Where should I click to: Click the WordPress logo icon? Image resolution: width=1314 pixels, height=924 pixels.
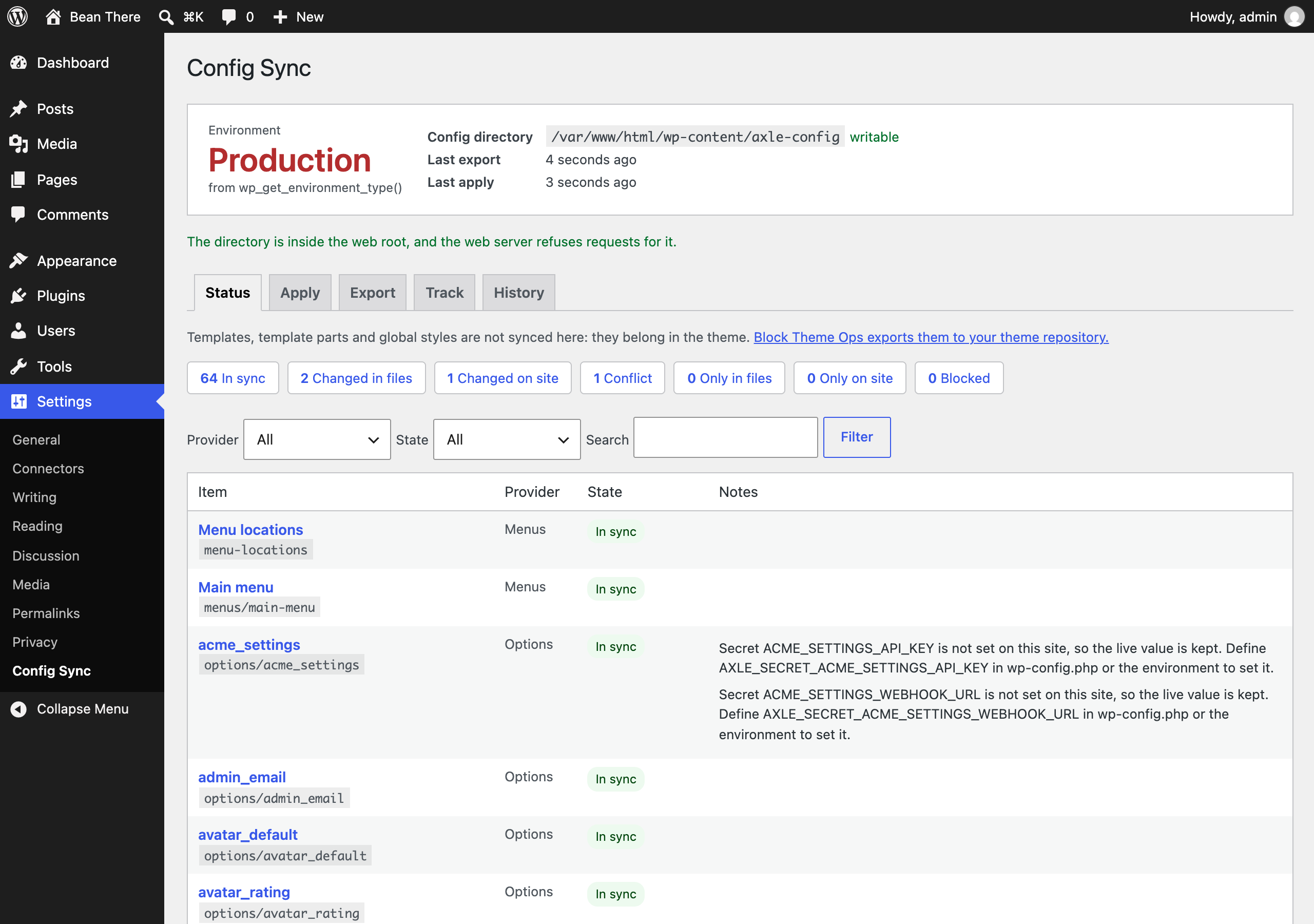coord(17,16)
